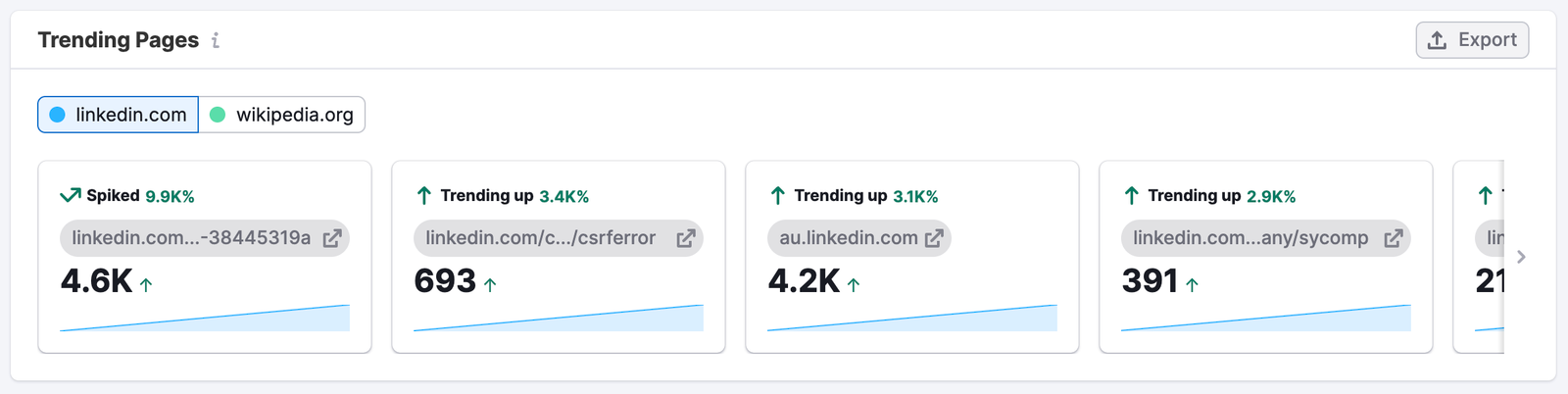
Task: Open external link icon for any/sycomp page
Action: [1393, 238]
